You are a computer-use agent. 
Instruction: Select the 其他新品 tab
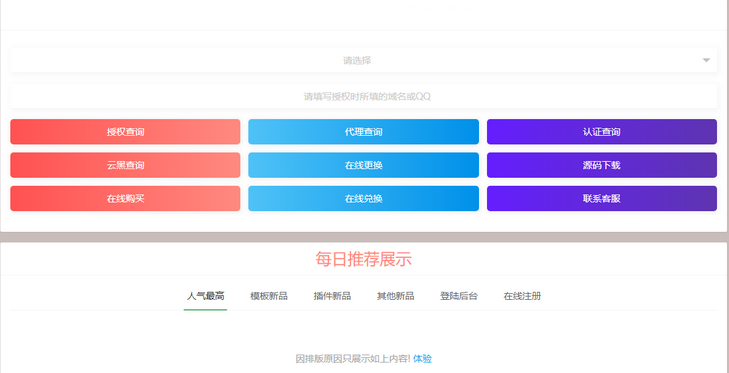click(395, 296)
